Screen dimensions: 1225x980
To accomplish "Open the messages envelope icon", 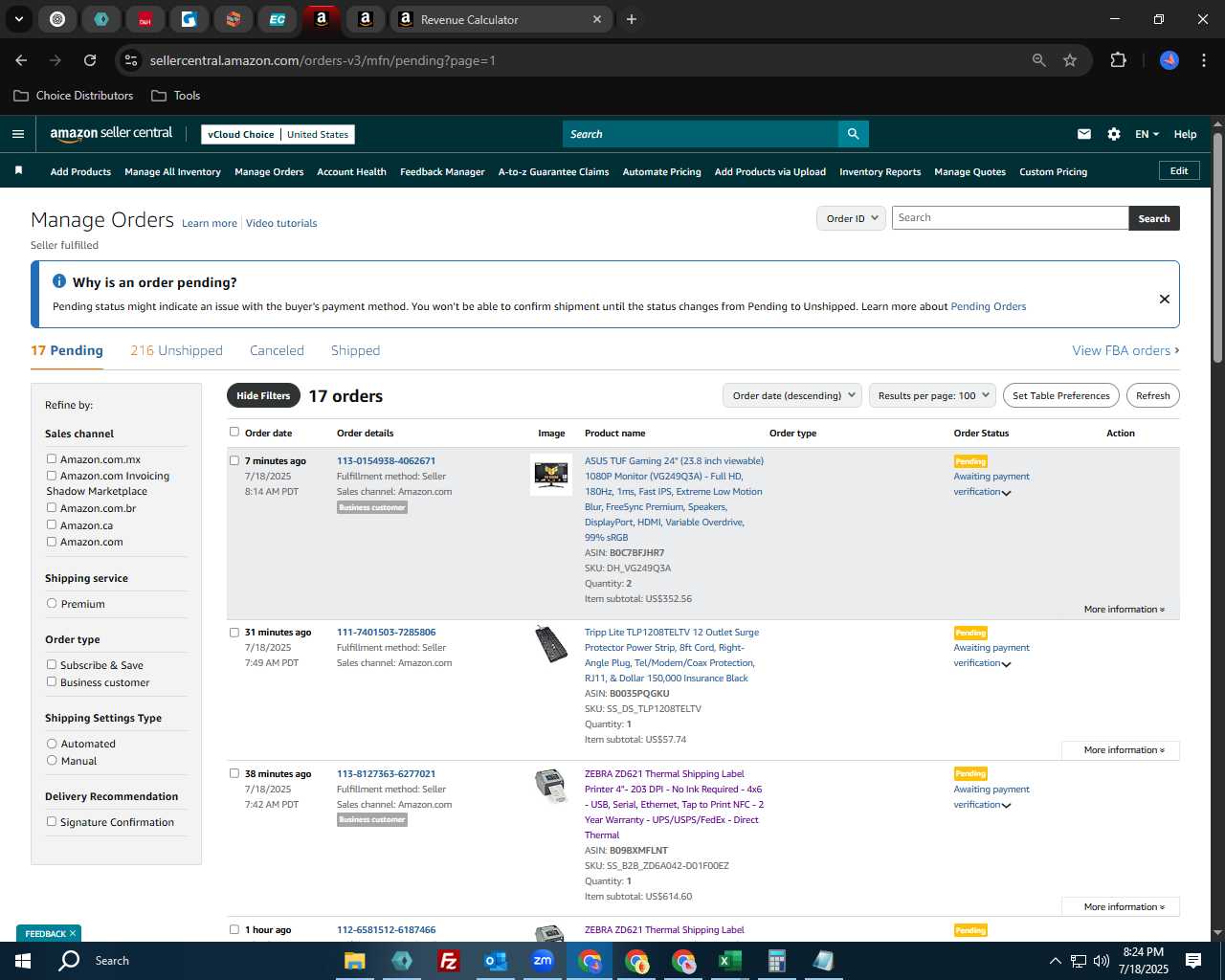I will 1084,134.
